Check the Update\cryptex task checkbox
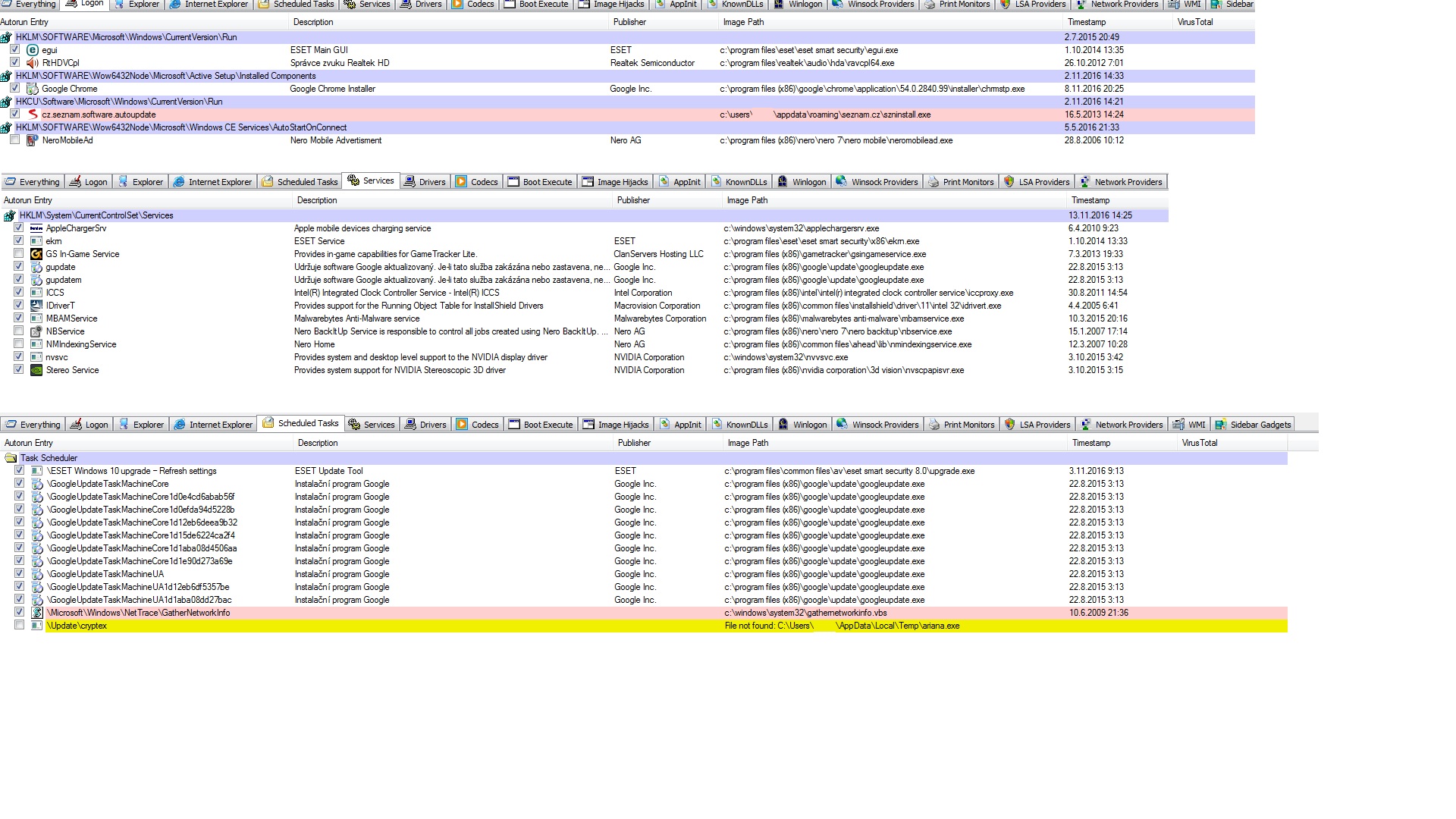Image resolution: width=1456 pixels, height=819 pixels. click(x=19, y=625)
